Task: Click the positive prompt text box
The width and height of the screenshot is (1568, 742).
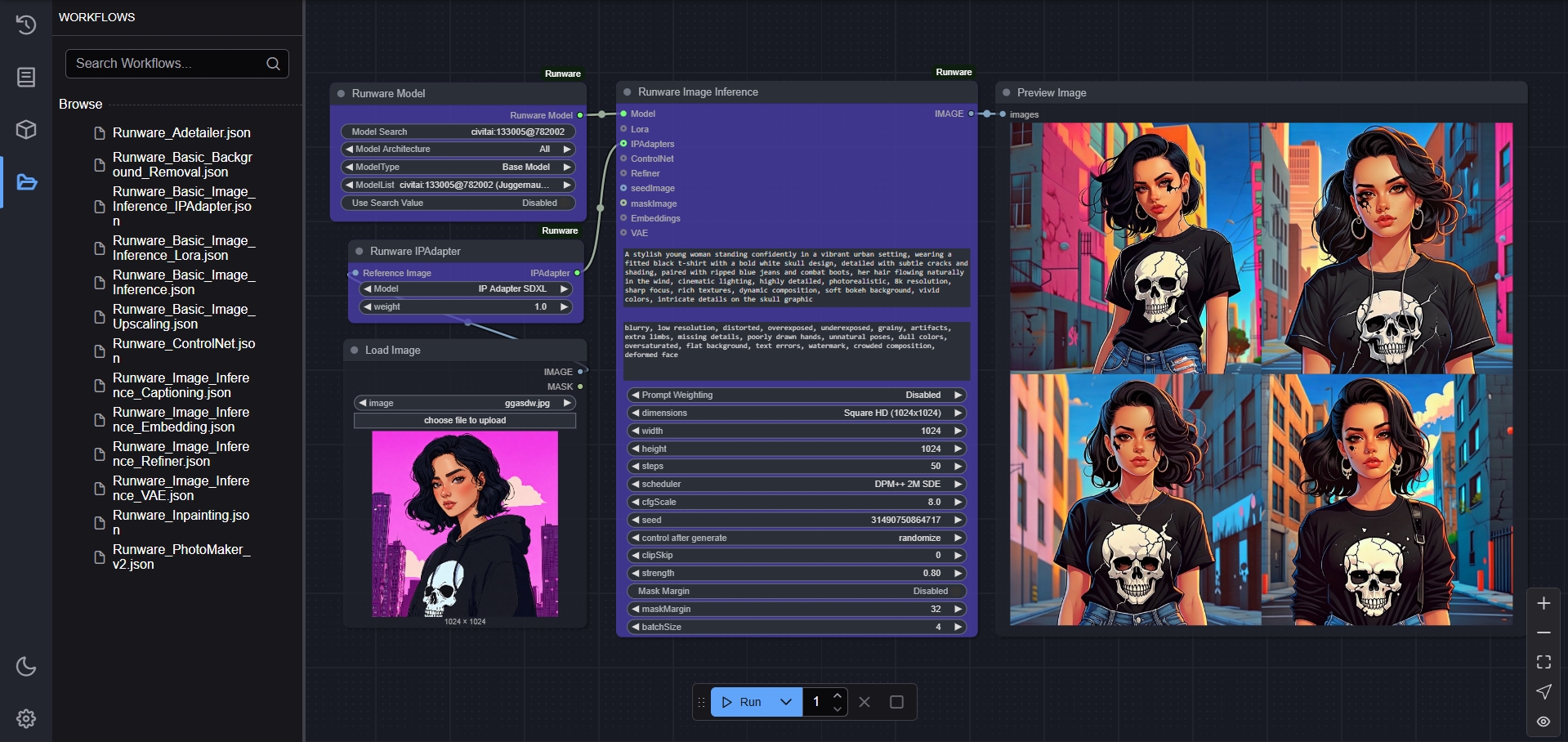Action: pos(797,277)
